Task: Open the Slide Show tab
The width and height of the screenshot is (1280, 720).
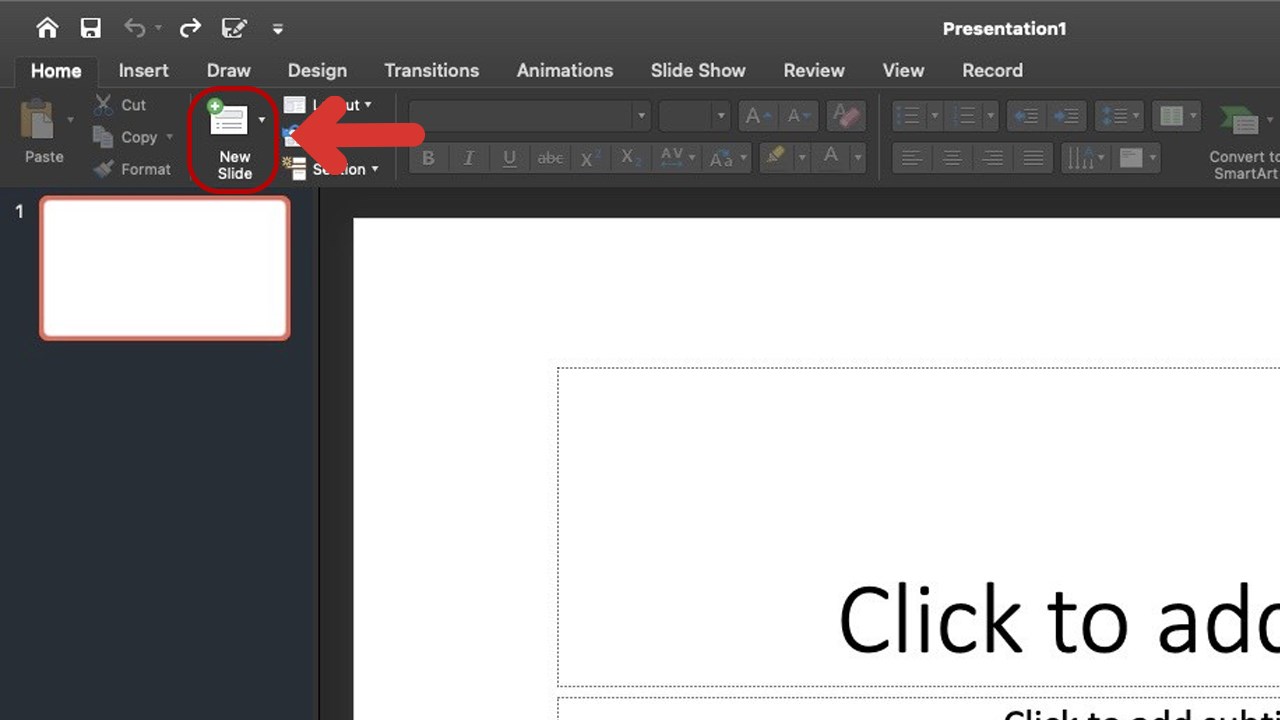Action: (698, 70)
